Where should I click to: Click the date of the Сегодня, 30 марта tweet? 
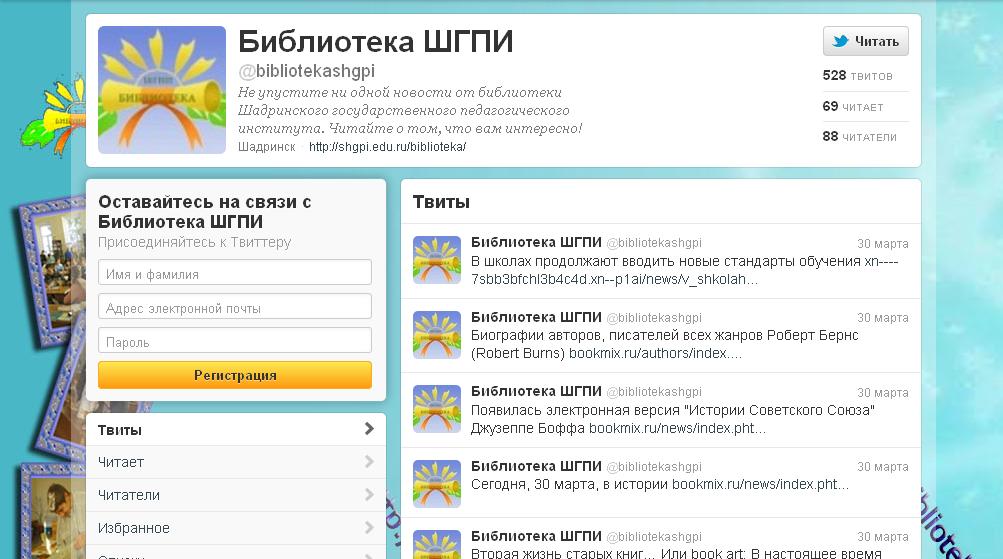[x=883, y=467]
